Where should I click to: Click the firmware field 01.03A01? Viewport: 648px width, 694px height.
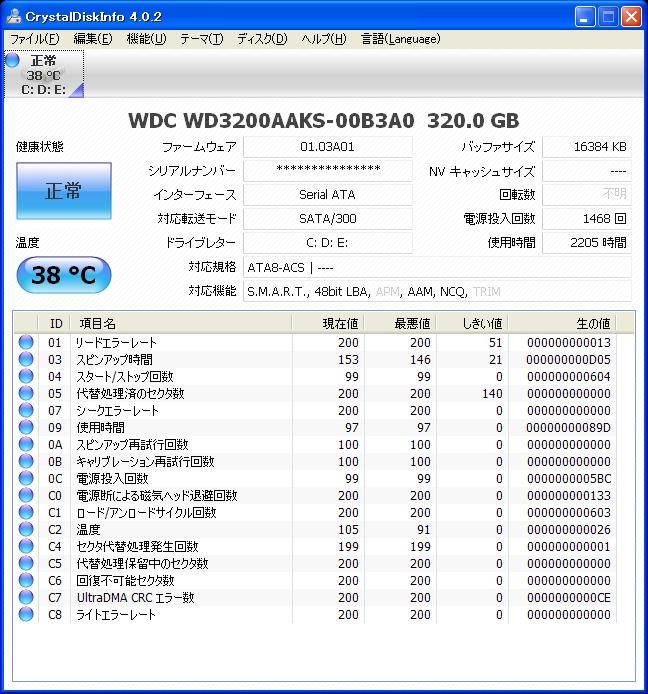(x=328, y=147)
